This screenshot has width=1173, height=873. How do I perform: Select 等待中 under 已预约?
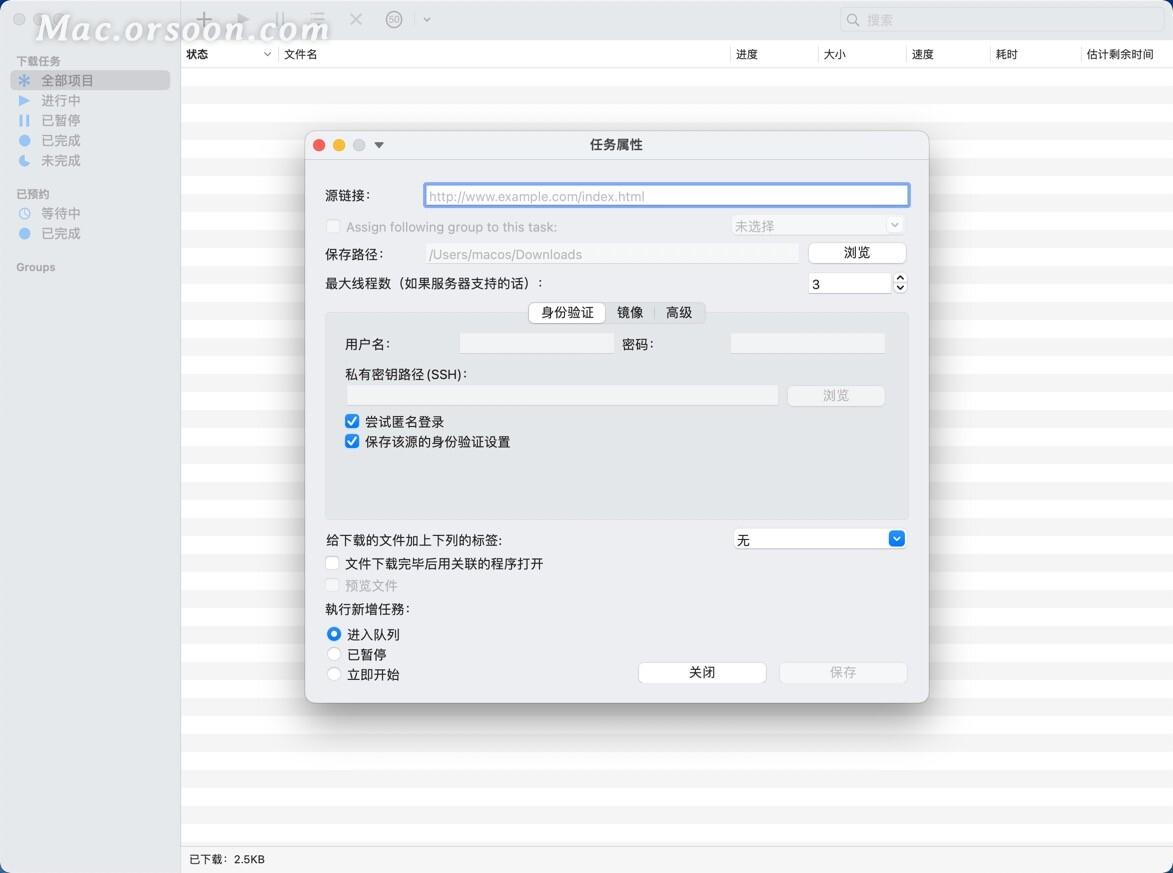(x=61, y=213)
